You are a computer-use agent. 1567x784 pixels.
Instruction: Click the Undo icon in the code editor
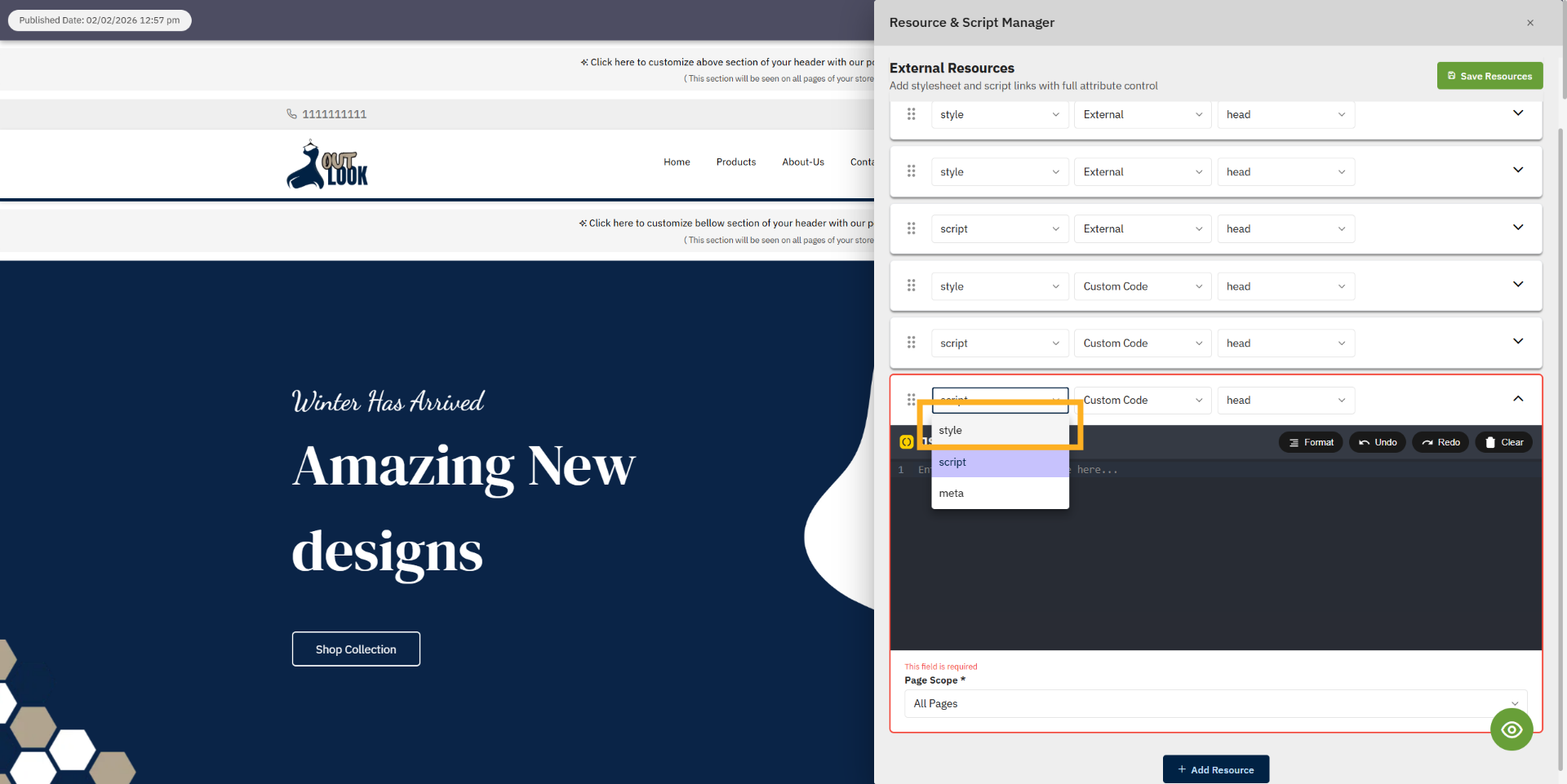tap(1364, 442)
